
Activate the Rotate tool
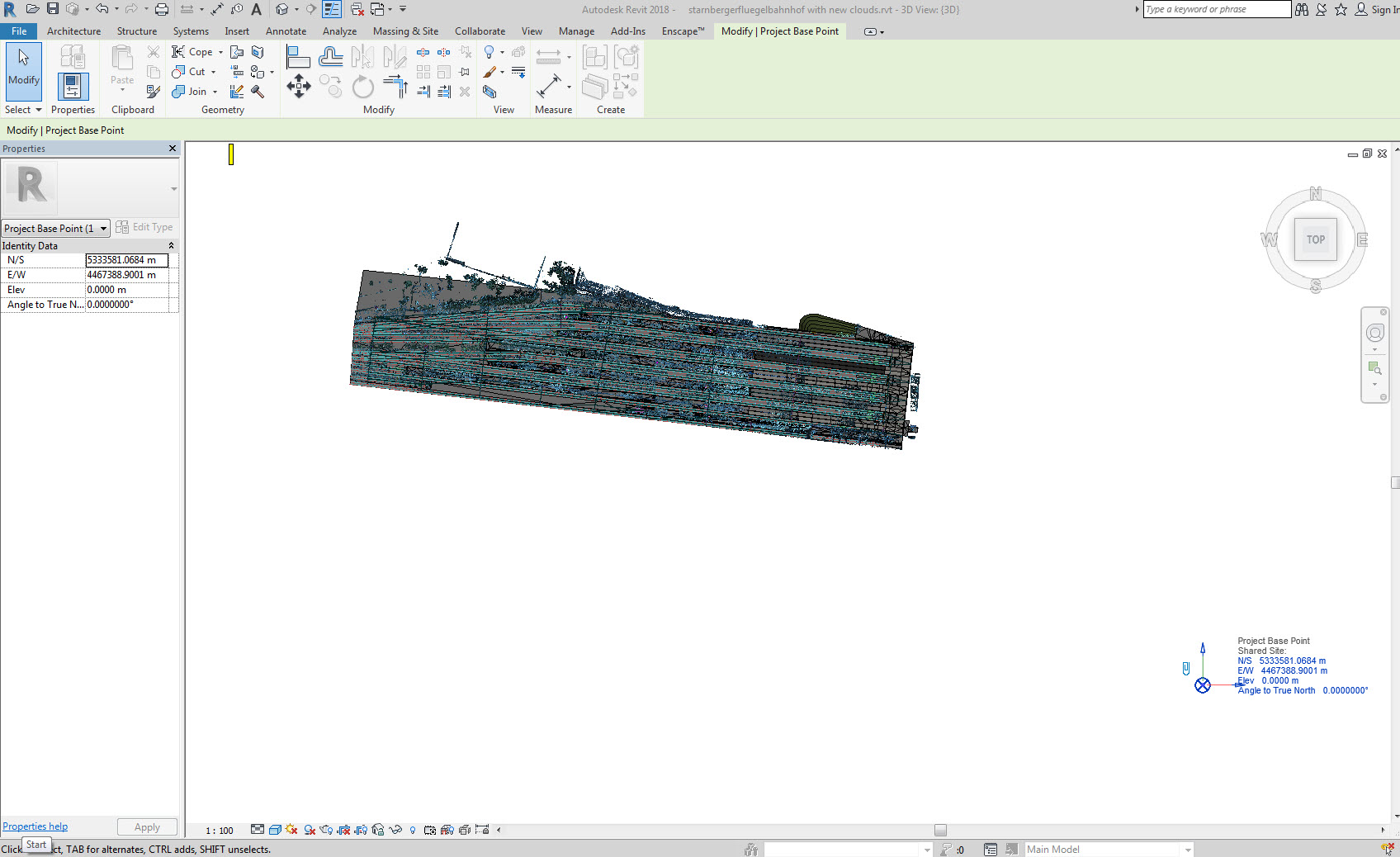(363, 87)
